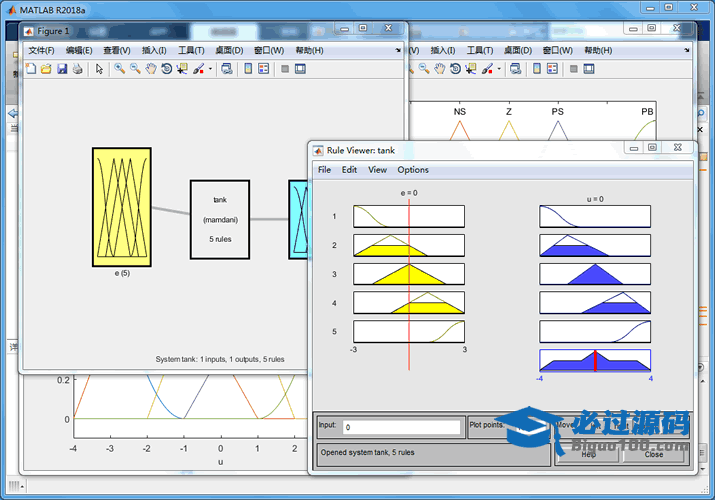Click yellow input variable e block
Image resolution: width=715 pixels, height=500 pixels.
(122, 207)
